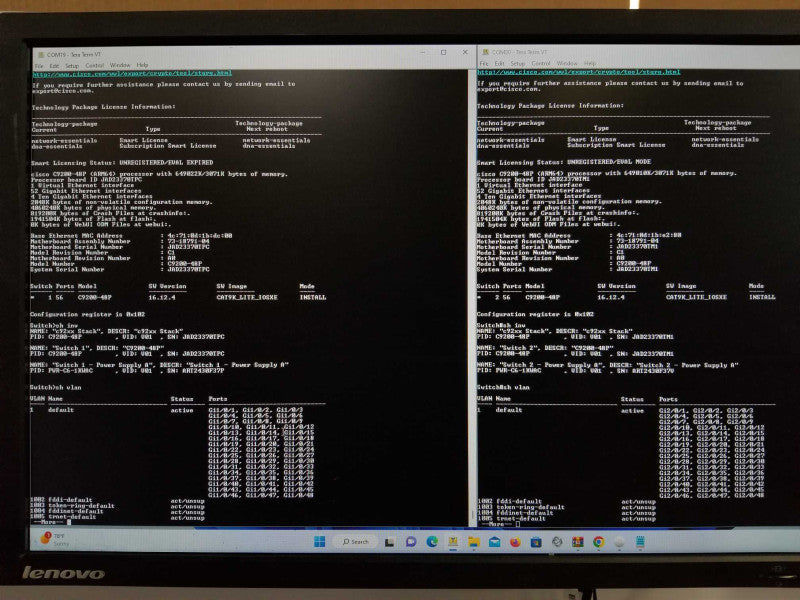This screenshot has width=800, height=600.
Task: Click 'Switch>sh inv' command in COM19 terminal
Action: click(54, 326)
